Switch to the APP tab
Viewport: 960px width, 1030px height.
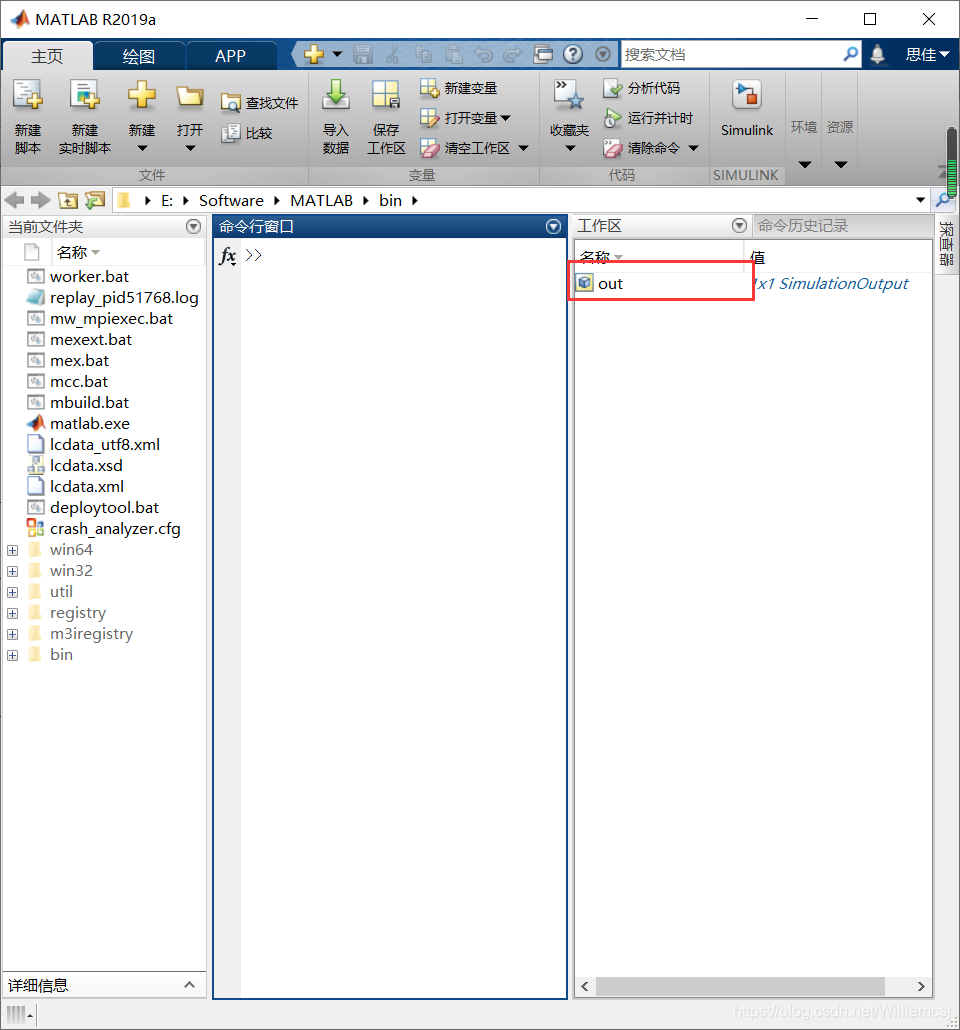[x=230, y=56]
